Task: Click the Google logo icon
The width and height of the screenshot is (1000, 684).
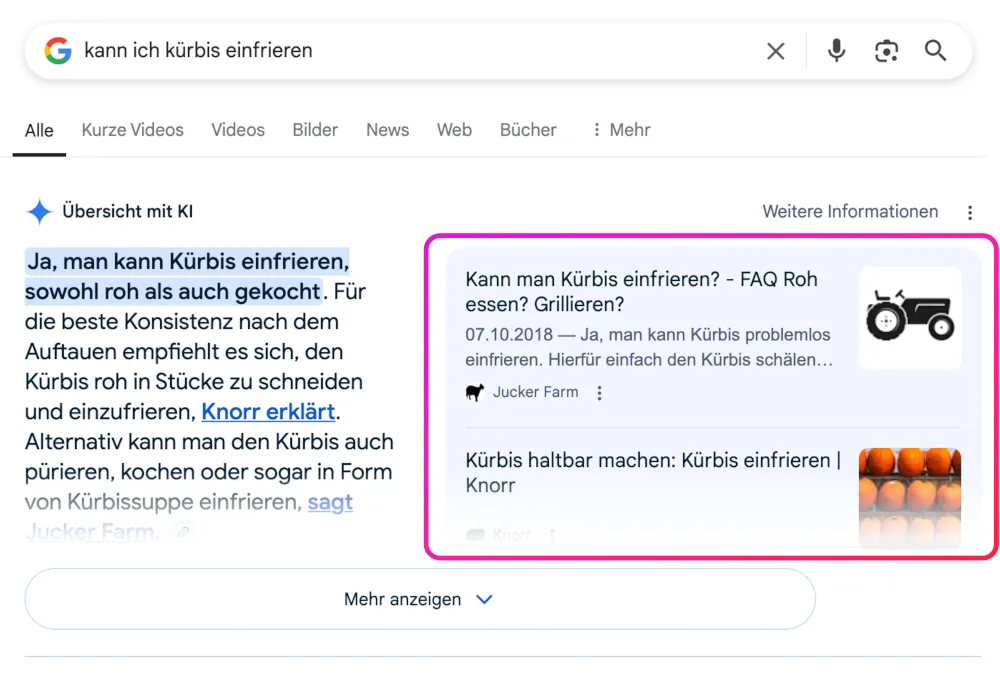Action: tap(58, 51)
